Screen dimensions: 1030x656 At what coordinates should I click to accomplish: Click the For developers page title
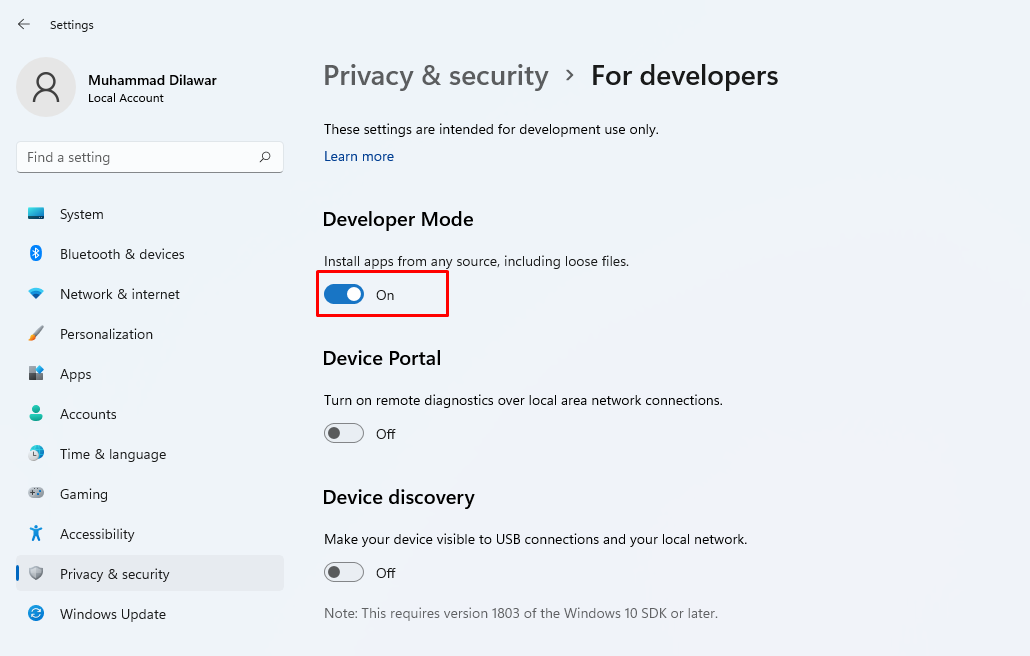[684, 76]
